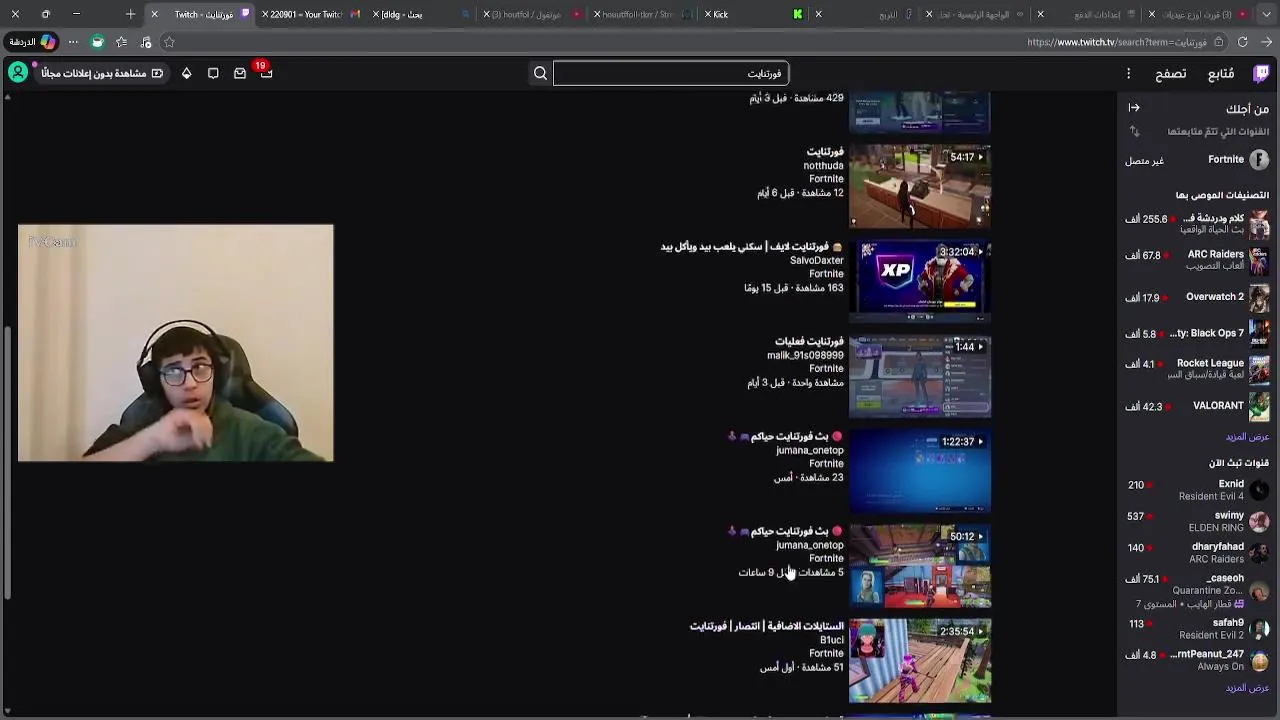Open the browser favorites list icon
This screenshot has height=720, width=1280.
(x=121, y=42)
